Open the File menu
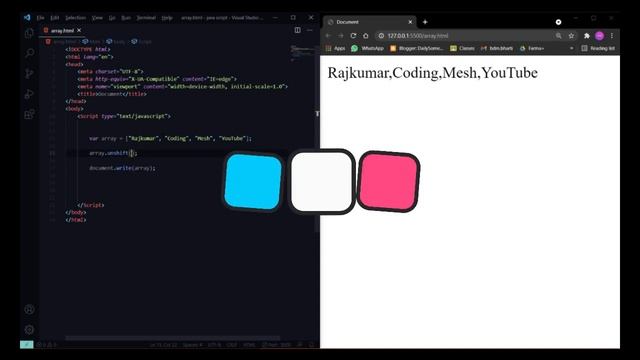The height and width of the screenshot is (360, 640). pyautogui.click(x=40, y=18)
